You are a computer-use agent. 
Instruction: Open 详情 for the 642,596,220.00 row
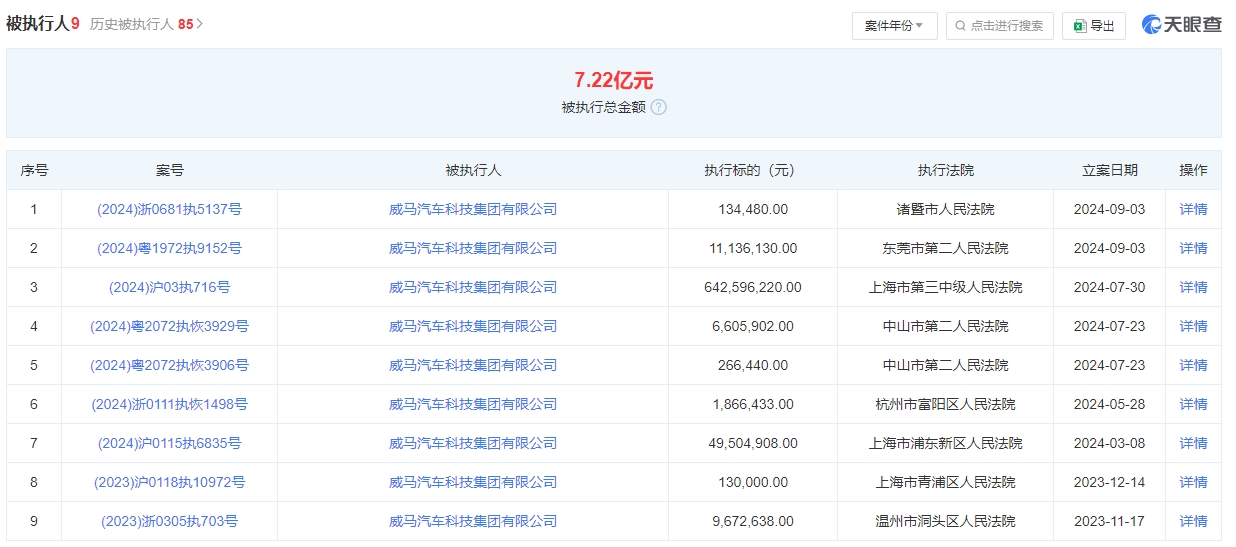[1193, 287]
